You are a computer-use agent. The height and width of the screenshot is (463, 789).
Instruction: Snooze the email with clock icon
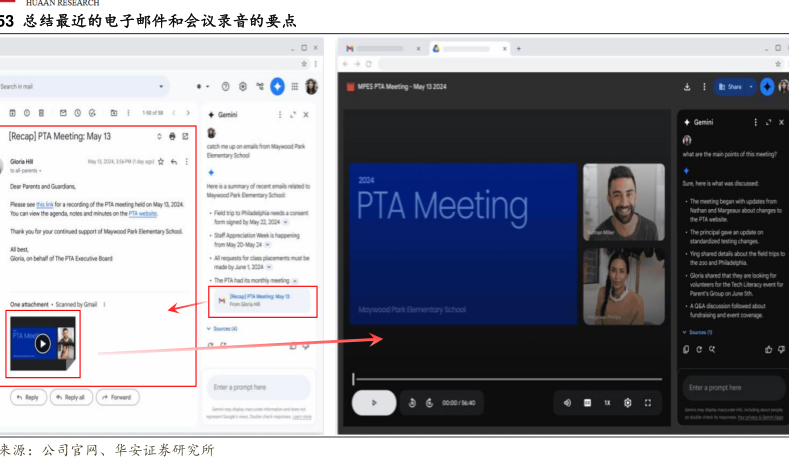pos(77,113)
